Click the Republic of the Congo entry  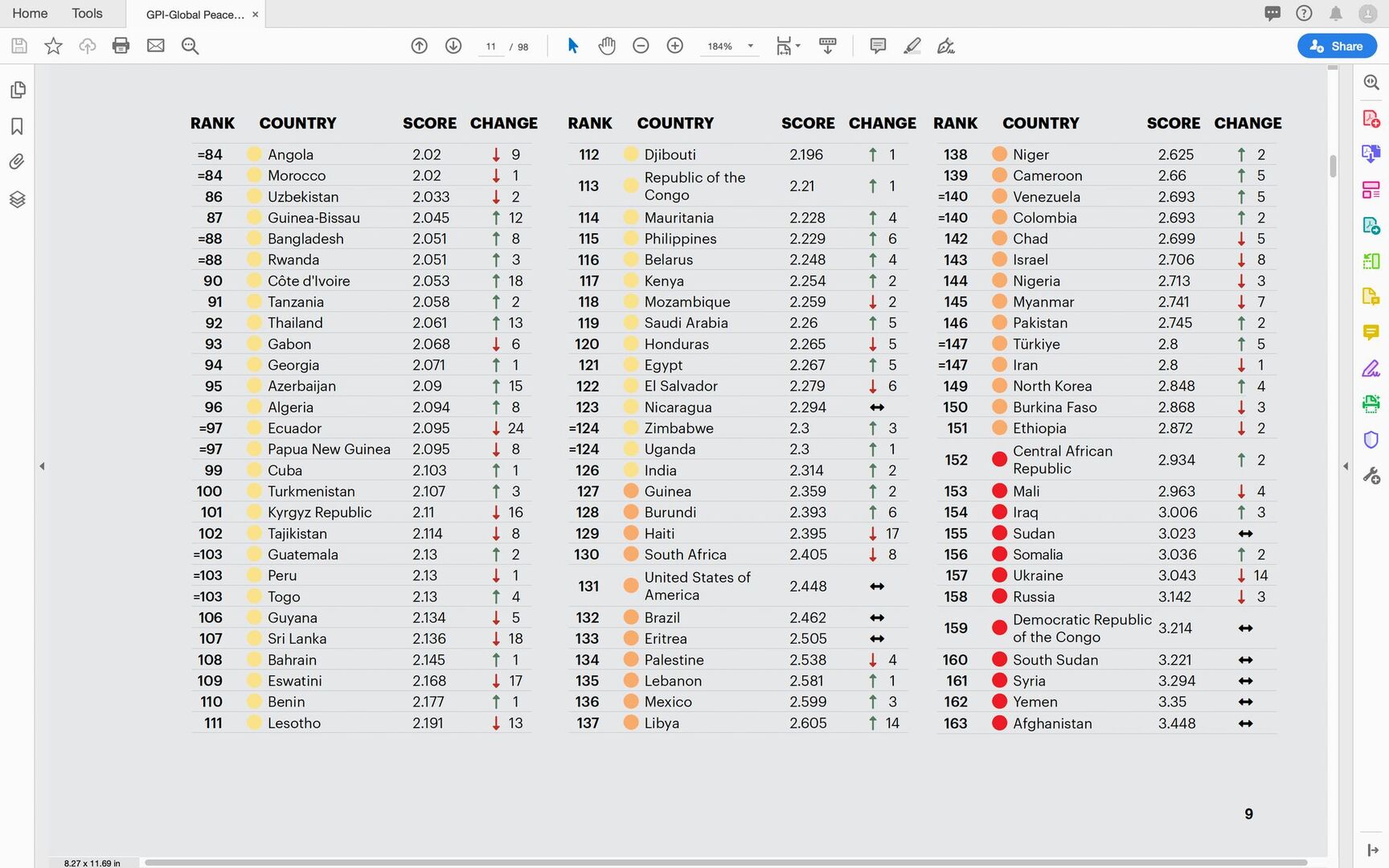(x=694, y=186)
